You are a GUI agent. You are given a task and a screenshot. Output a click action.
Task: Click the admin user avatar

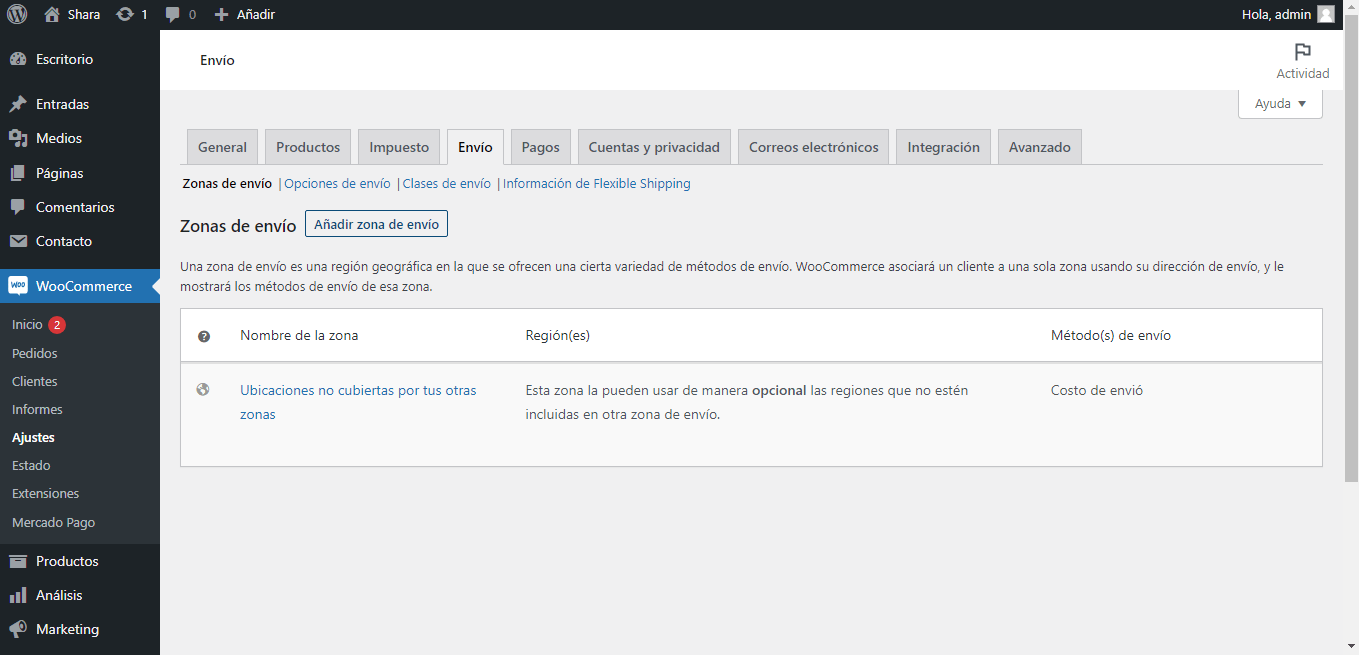(1325, 15)
